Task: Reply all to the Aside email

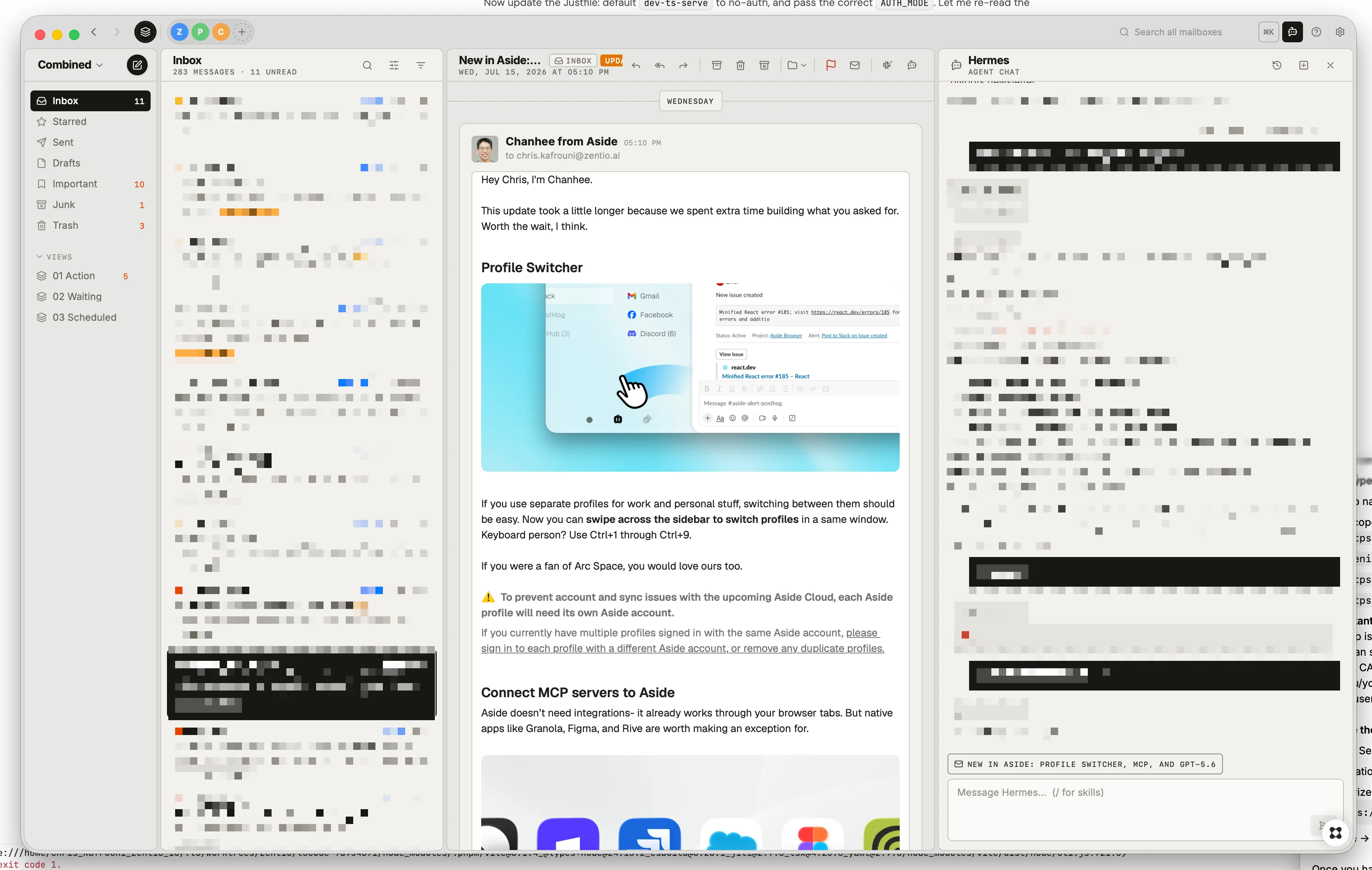Action: click(659, 66)
